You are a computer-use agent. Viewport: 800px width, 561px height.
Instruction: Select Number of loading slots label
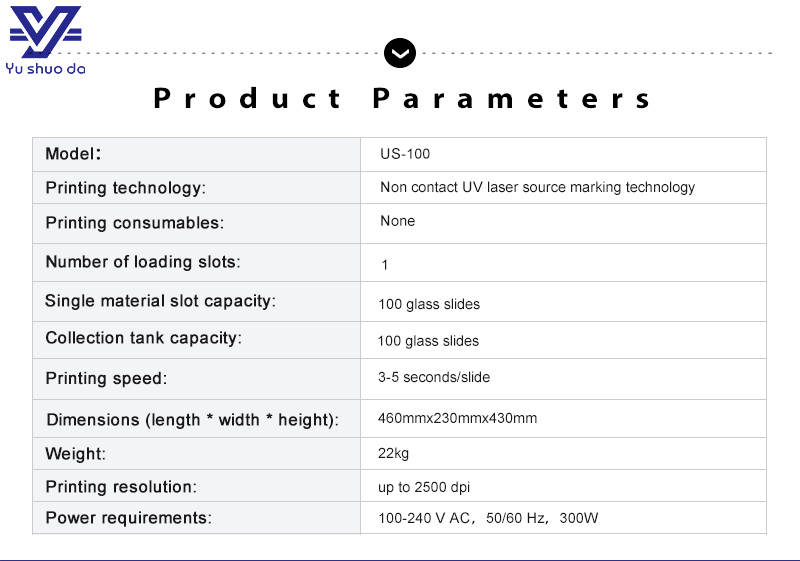(x=143, y=262)
